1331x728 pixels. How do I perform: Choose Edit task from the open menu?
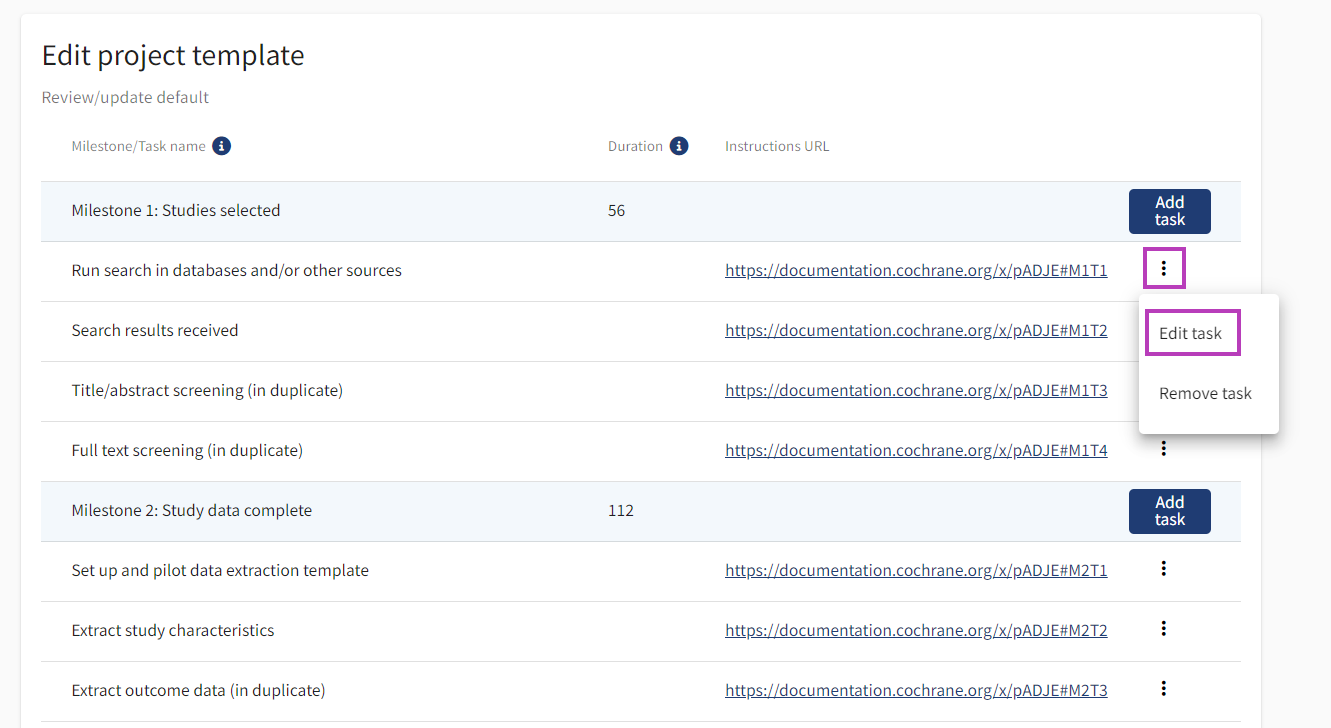1190,333
